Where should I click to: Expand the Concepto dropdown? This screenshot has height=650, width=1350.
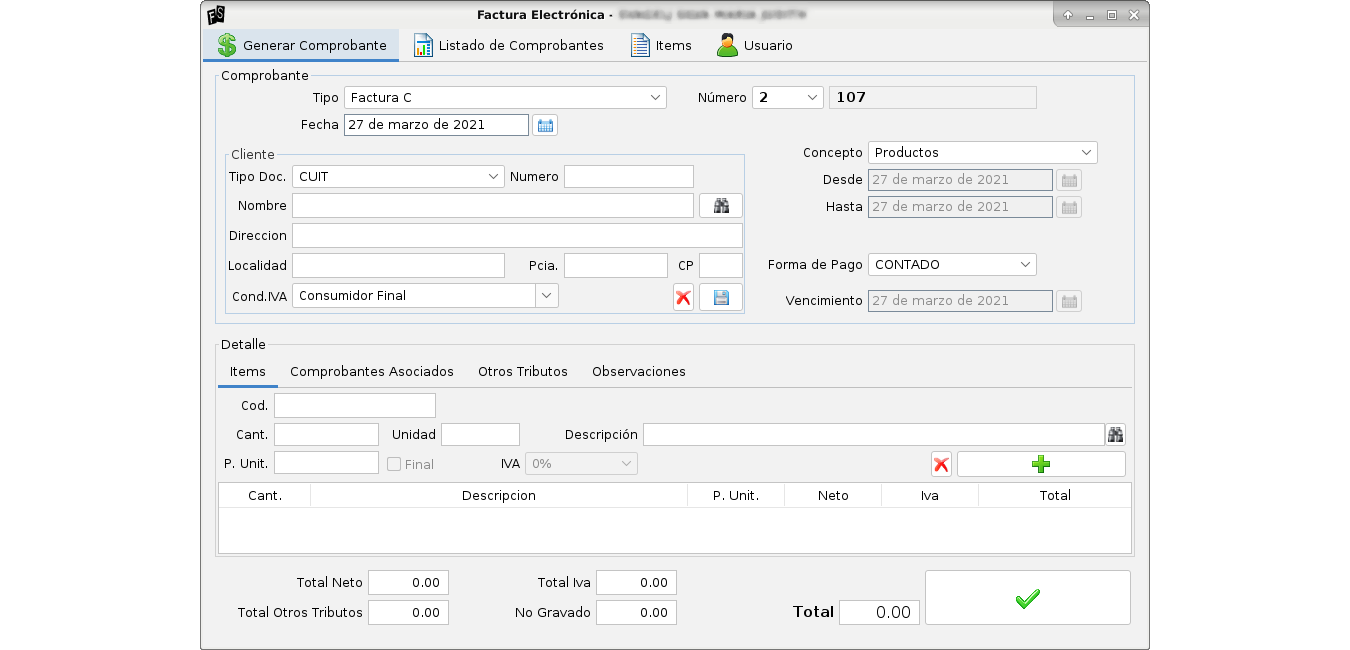pos(982,153)
